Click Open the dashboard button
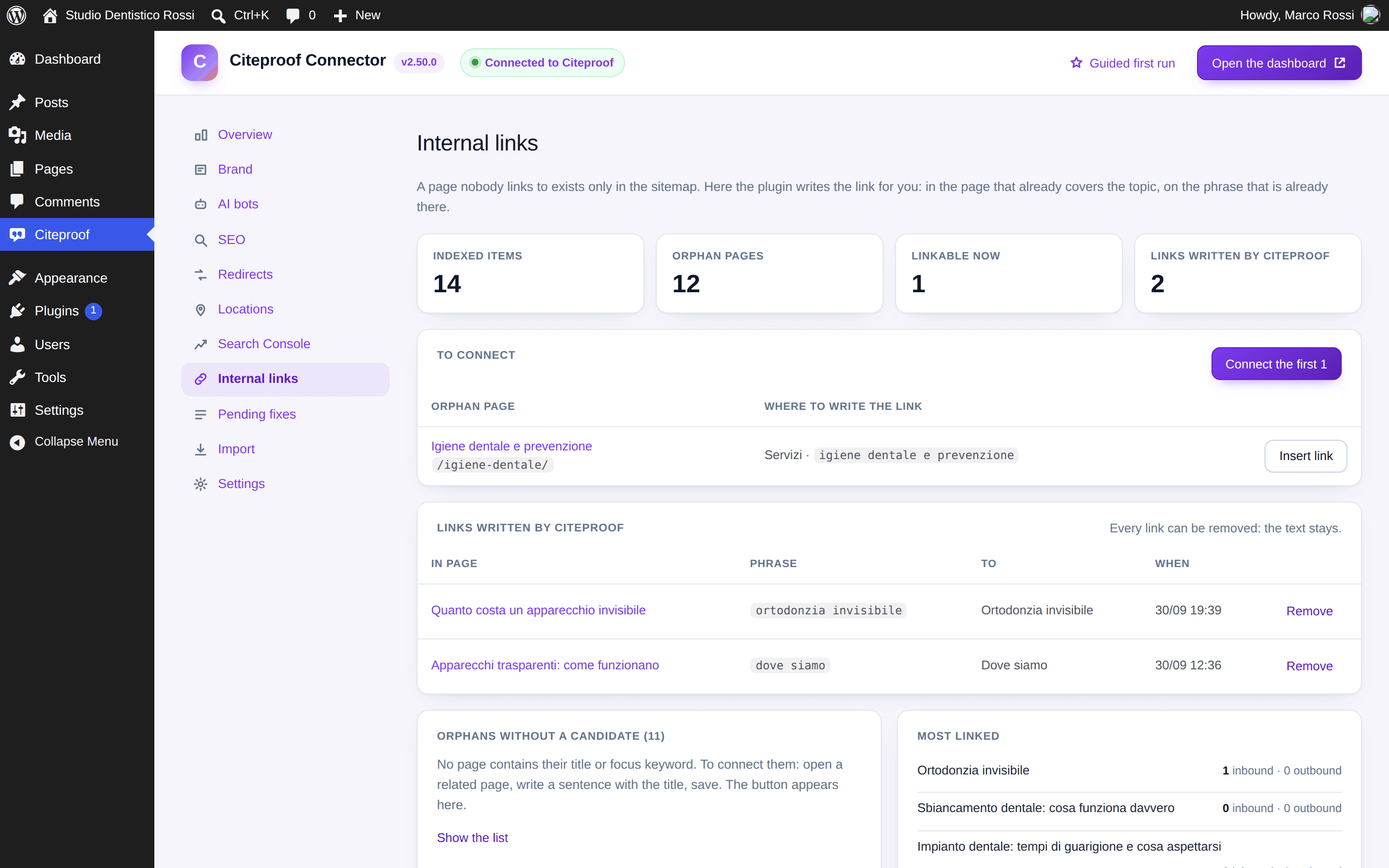This screenshot has height=868, width=1389. click(x=1279, y=63)
